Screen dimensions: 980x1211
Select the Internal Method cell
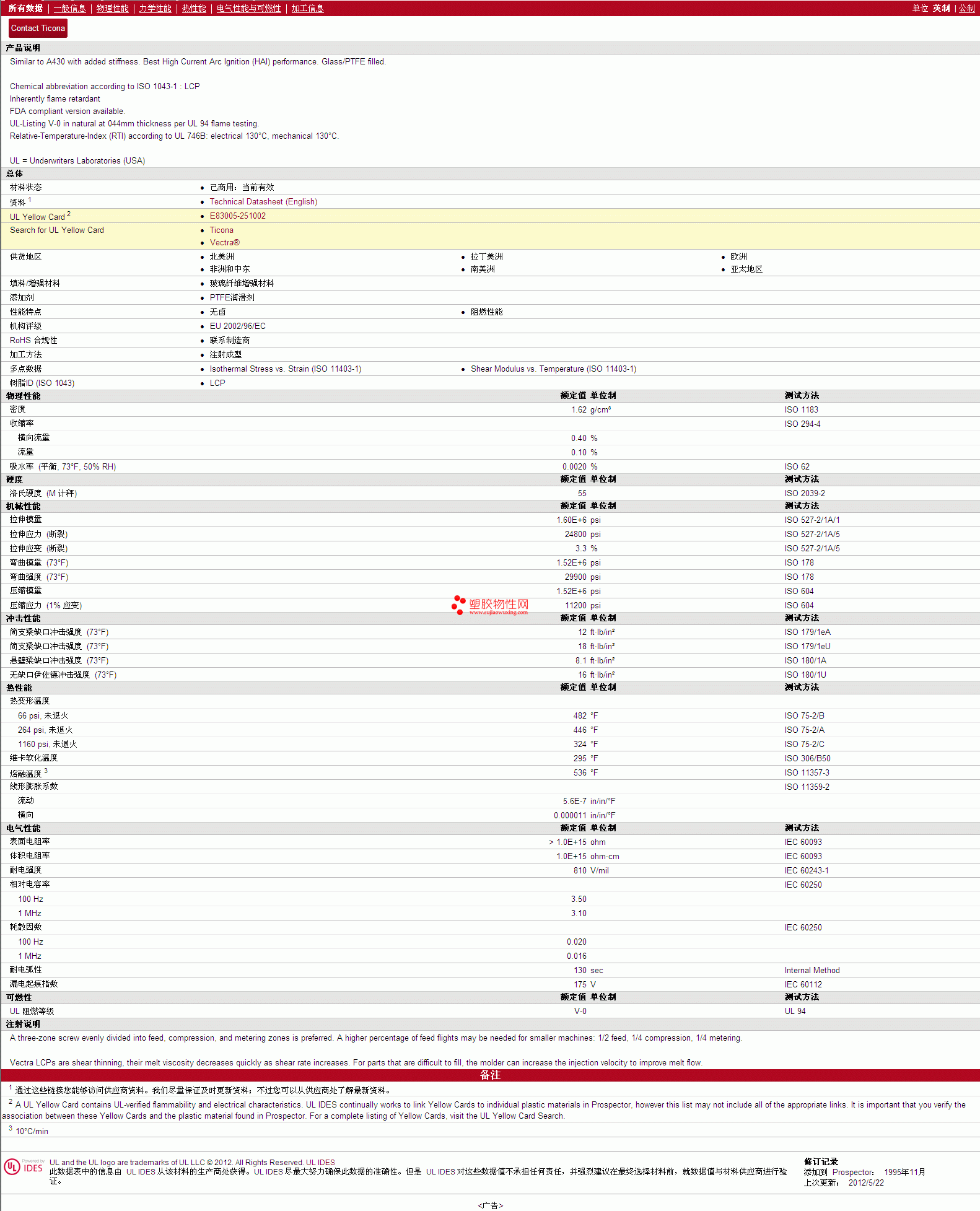[812, 970]
